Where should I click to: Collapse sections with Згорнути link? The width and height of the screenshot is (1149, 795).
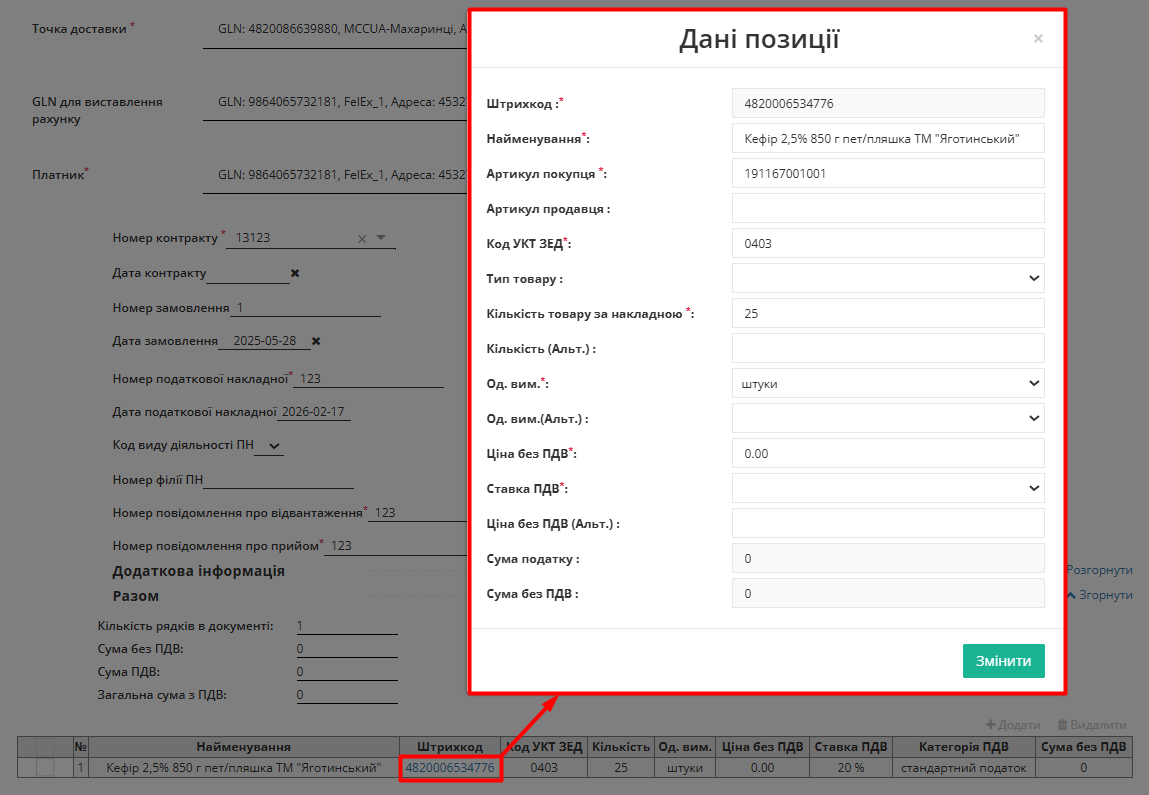tap(1100, 595)
